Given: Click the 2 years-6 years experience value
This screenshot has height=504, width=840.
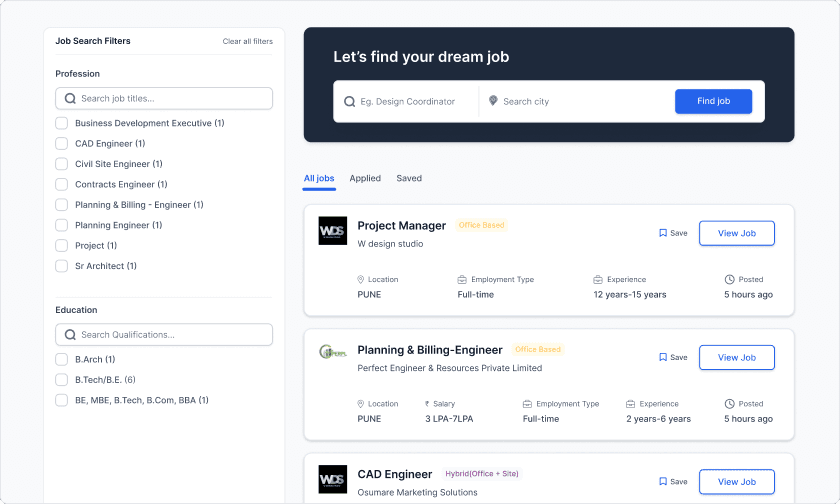Looking at the screenshot, I should coord(658,419).
